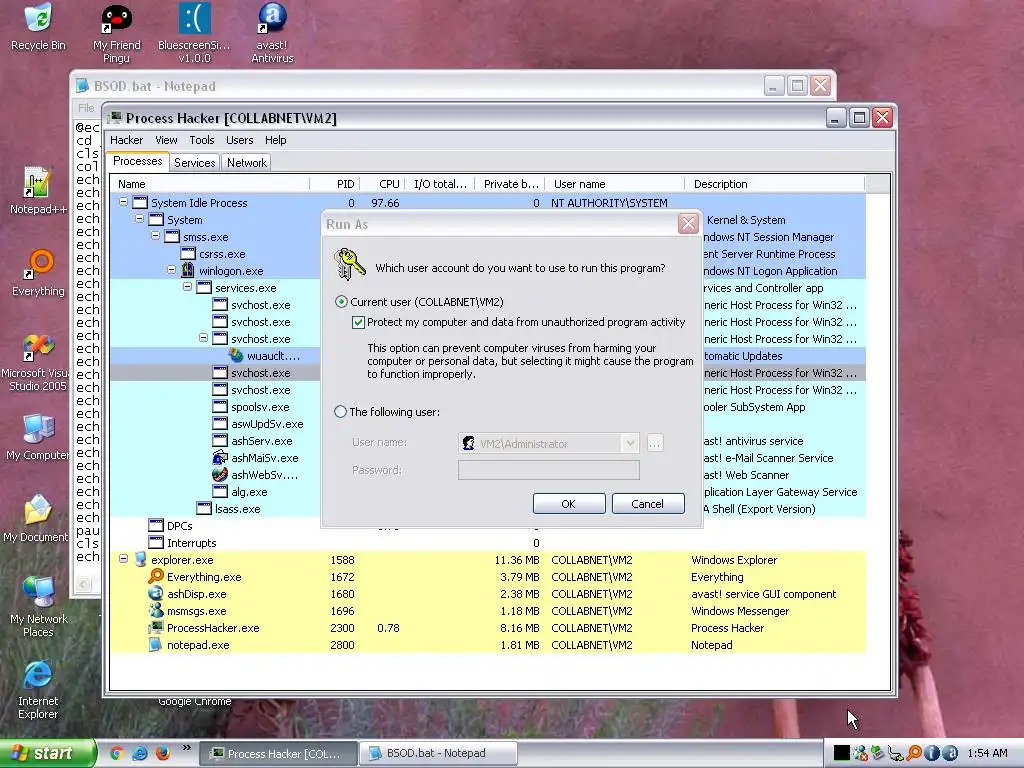Open the Help menu in Process Hacker
1024x768 pixels.
(x=276, y=140)
